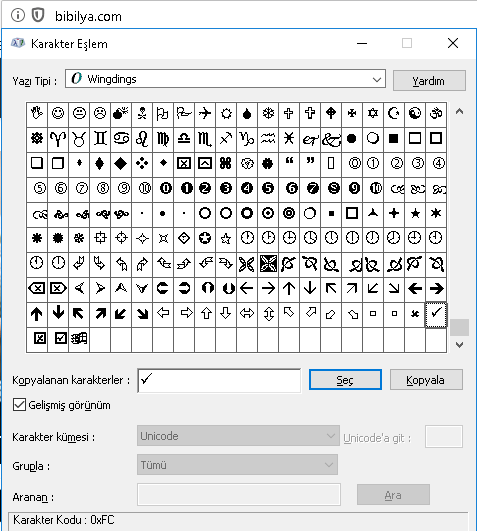Select the small Windows flag character
This screenshot has height=531, width=477.
click(x=79, y=339)
